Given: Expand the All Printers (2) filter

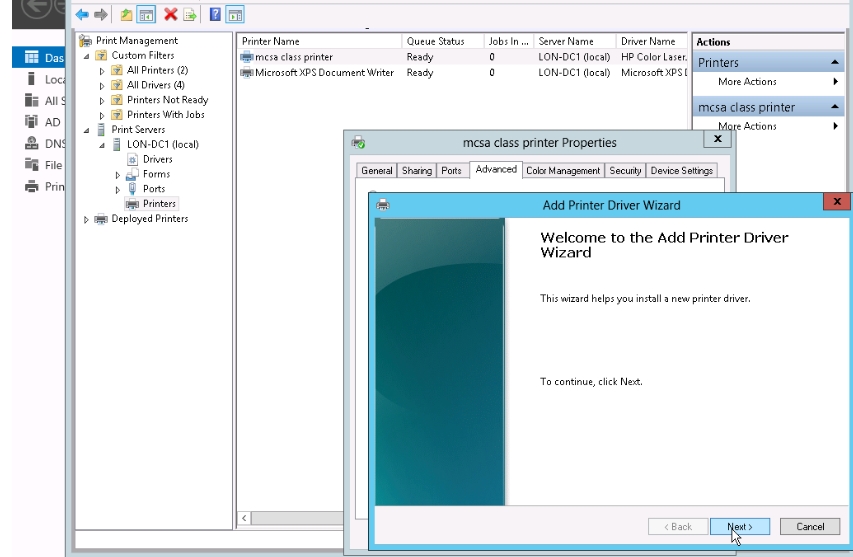Looking at the screenshot, I should click(x=102, y=71).
